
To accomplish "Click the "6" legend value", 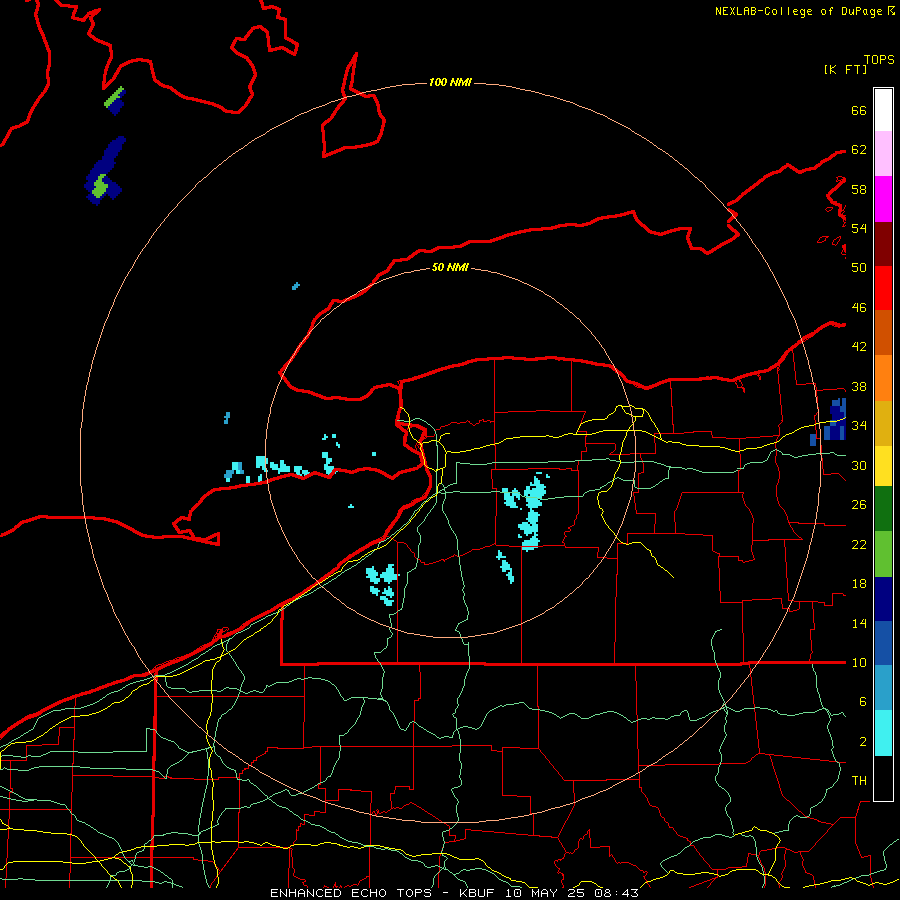I will (x=862, y=702).
